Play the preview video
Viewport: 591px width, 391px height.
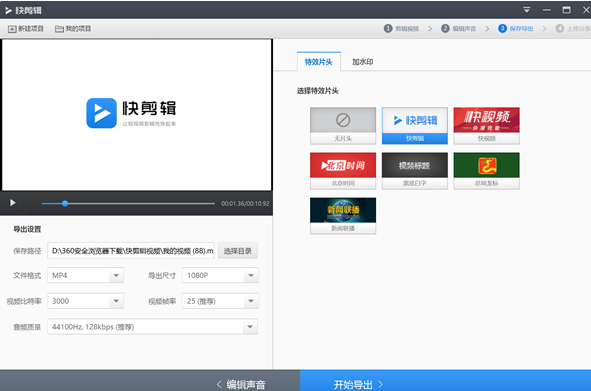pyautogui.click(x=12, y=203)
